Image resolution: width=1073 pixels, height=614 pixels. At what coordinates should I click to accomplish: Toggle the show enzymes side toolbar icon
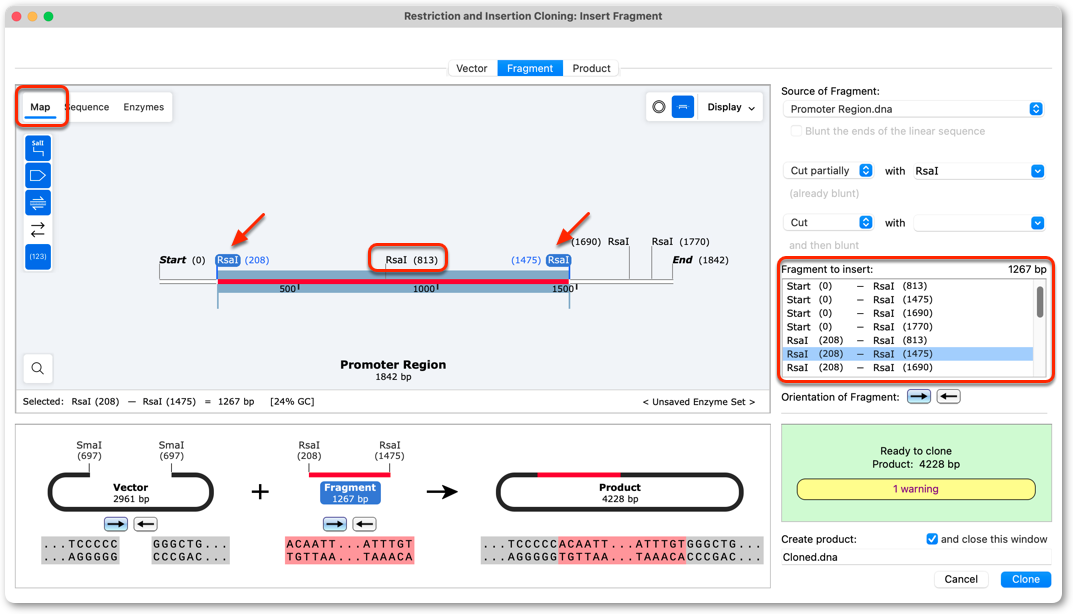click(38, 148)
